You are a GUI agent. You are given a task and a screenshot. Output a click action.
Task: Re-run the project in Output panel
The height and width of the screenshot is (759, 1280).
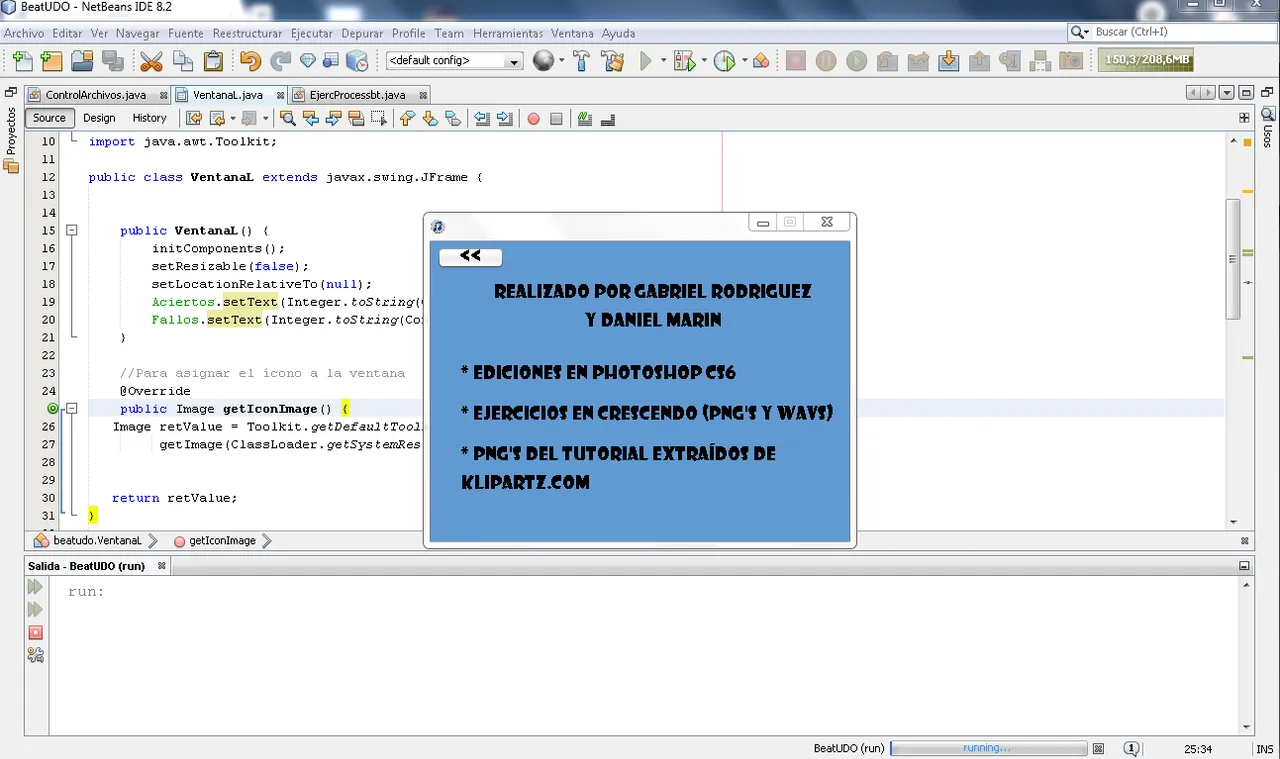pos(35,587)
